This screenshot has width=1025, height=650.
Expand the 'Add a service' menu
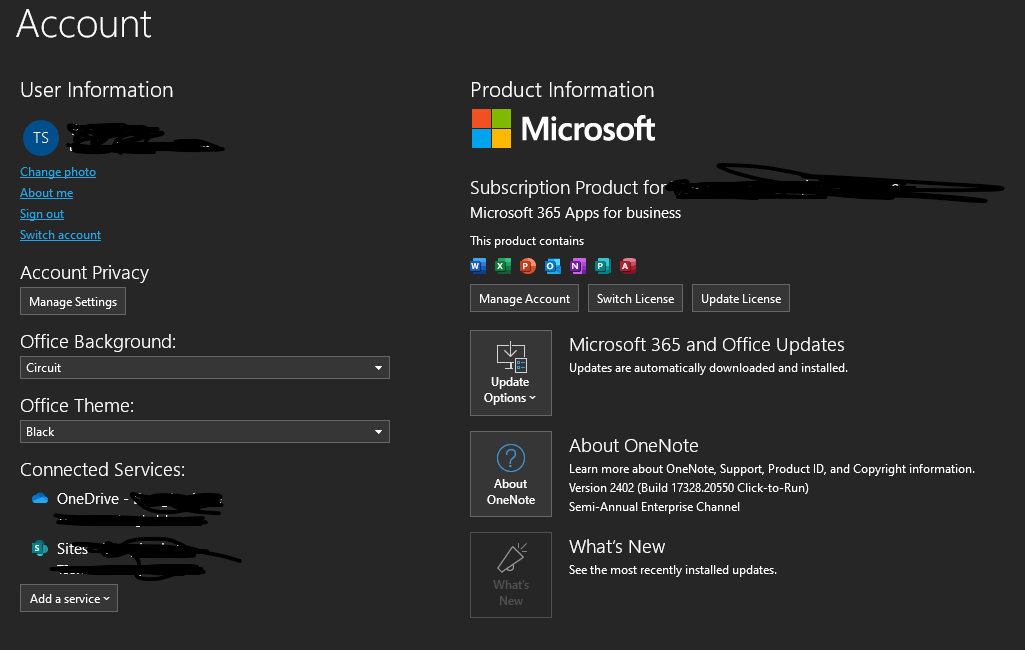[68, 598]
